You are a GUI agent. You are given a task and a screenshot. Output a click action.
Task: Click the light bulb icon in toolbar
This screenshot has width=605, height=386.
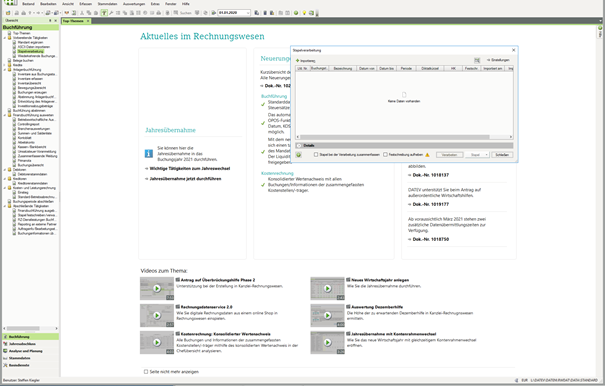click(x=304, y=13)
